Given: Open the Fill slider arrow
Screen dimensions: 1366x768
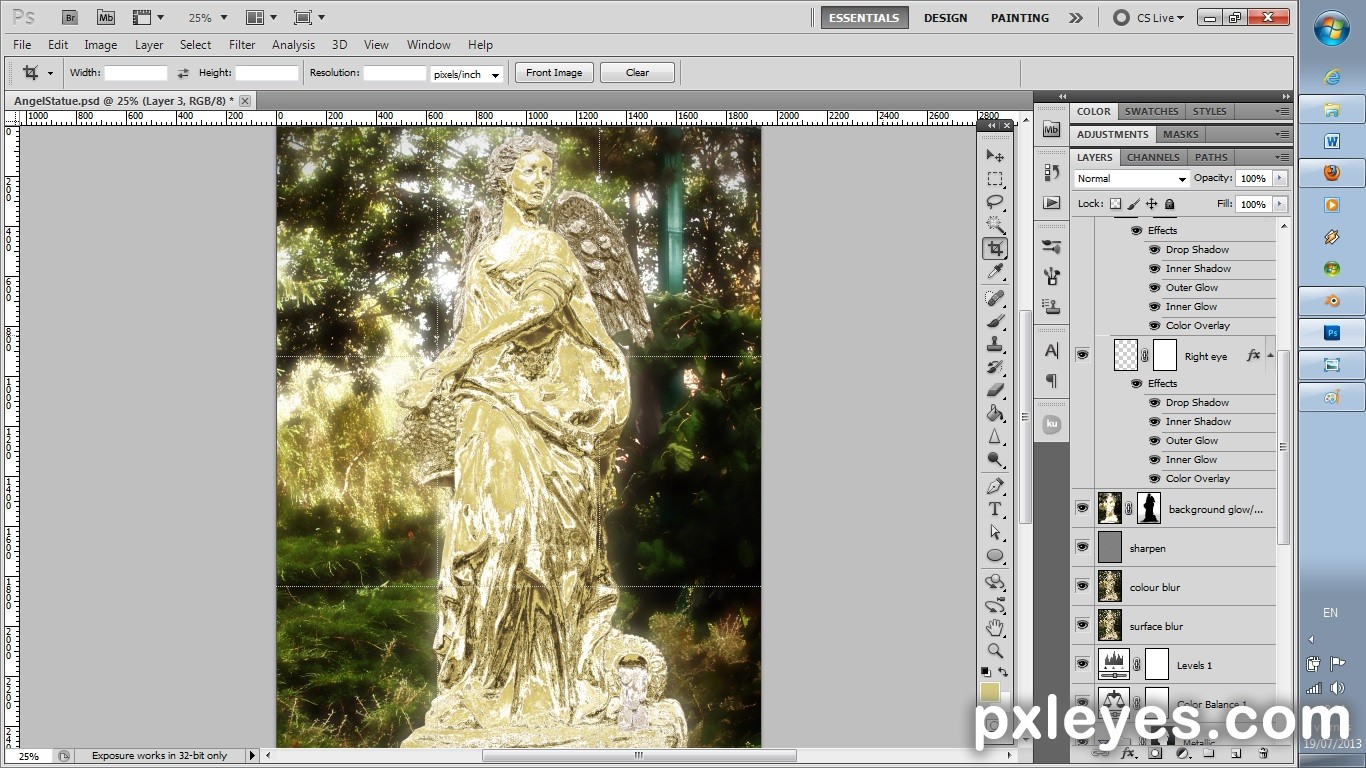Looking at the screenshot, I should tap(1280, 204).
